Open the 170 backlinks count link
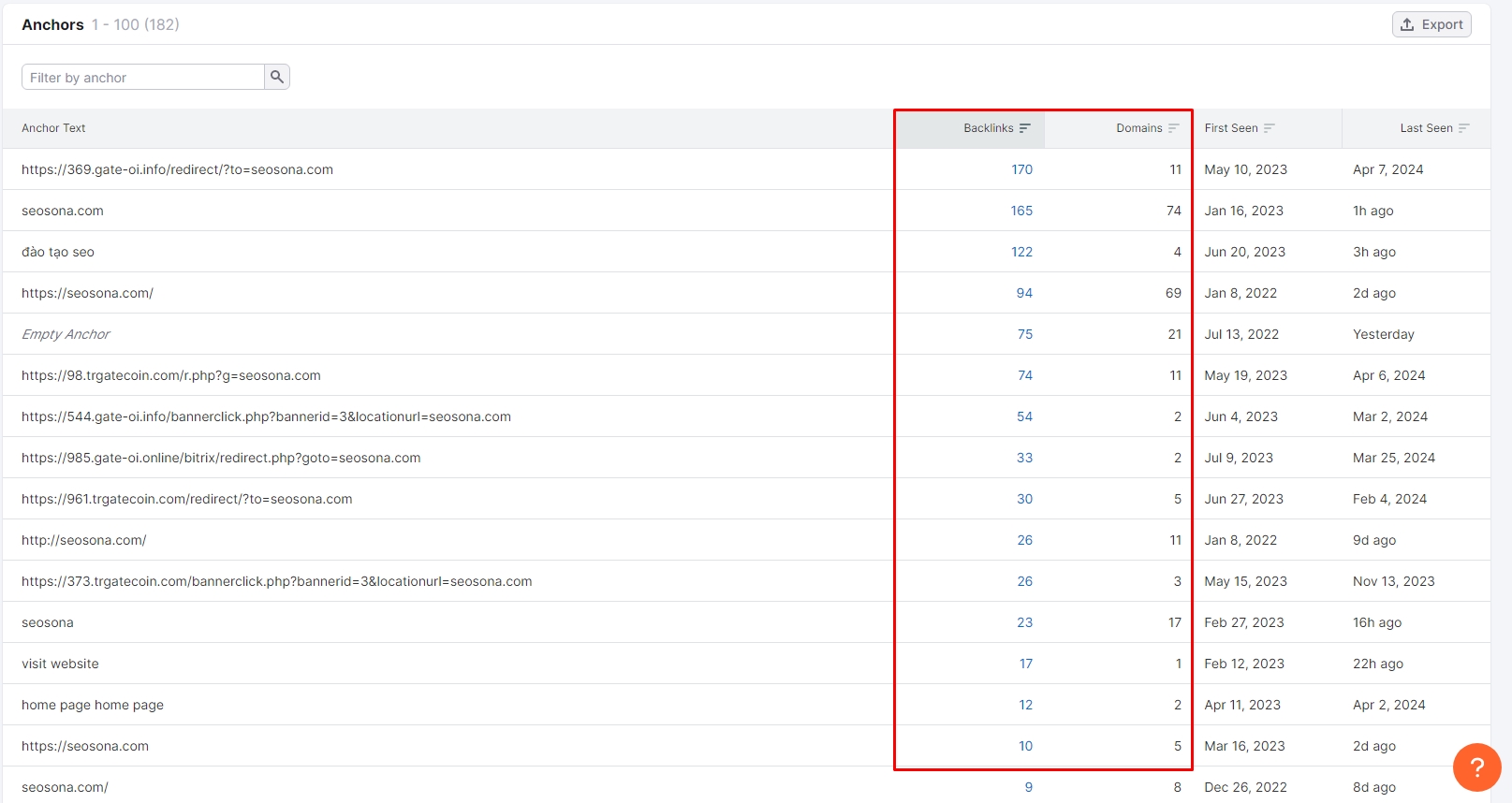 pos(1021,169)
